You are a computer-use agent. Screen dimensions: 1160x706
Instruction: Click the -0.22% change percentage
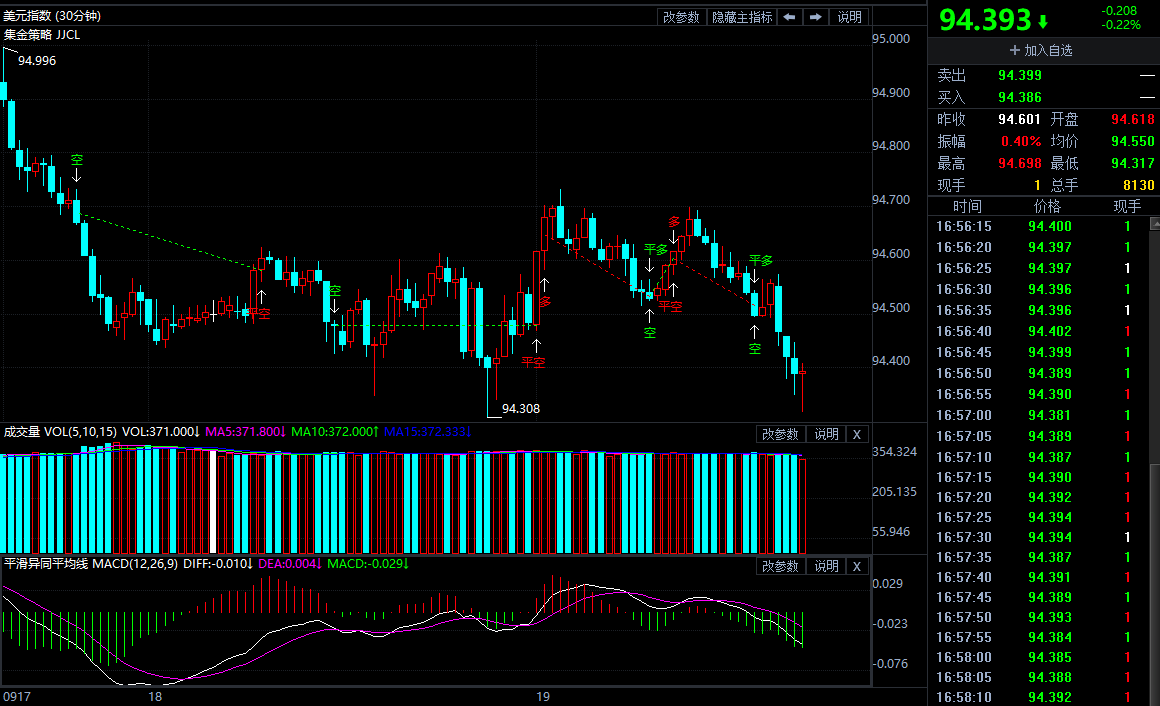[1121, 25]
